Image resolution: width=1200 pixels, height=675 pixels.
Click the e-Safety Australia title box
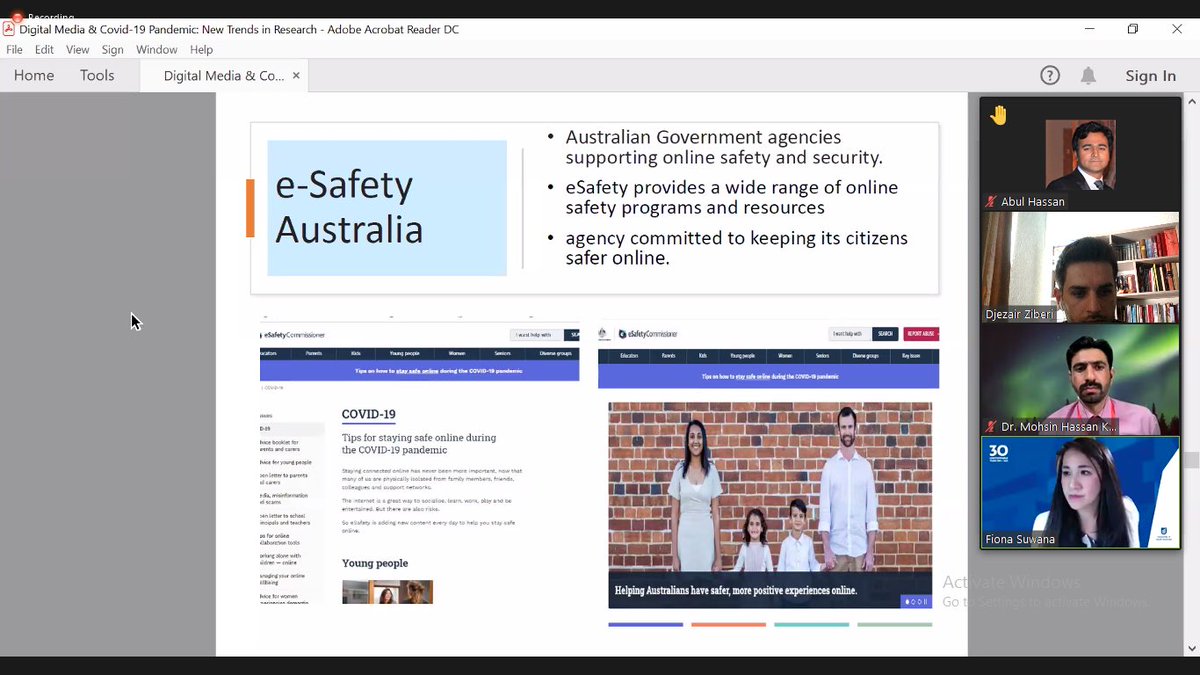click(387, 208)
